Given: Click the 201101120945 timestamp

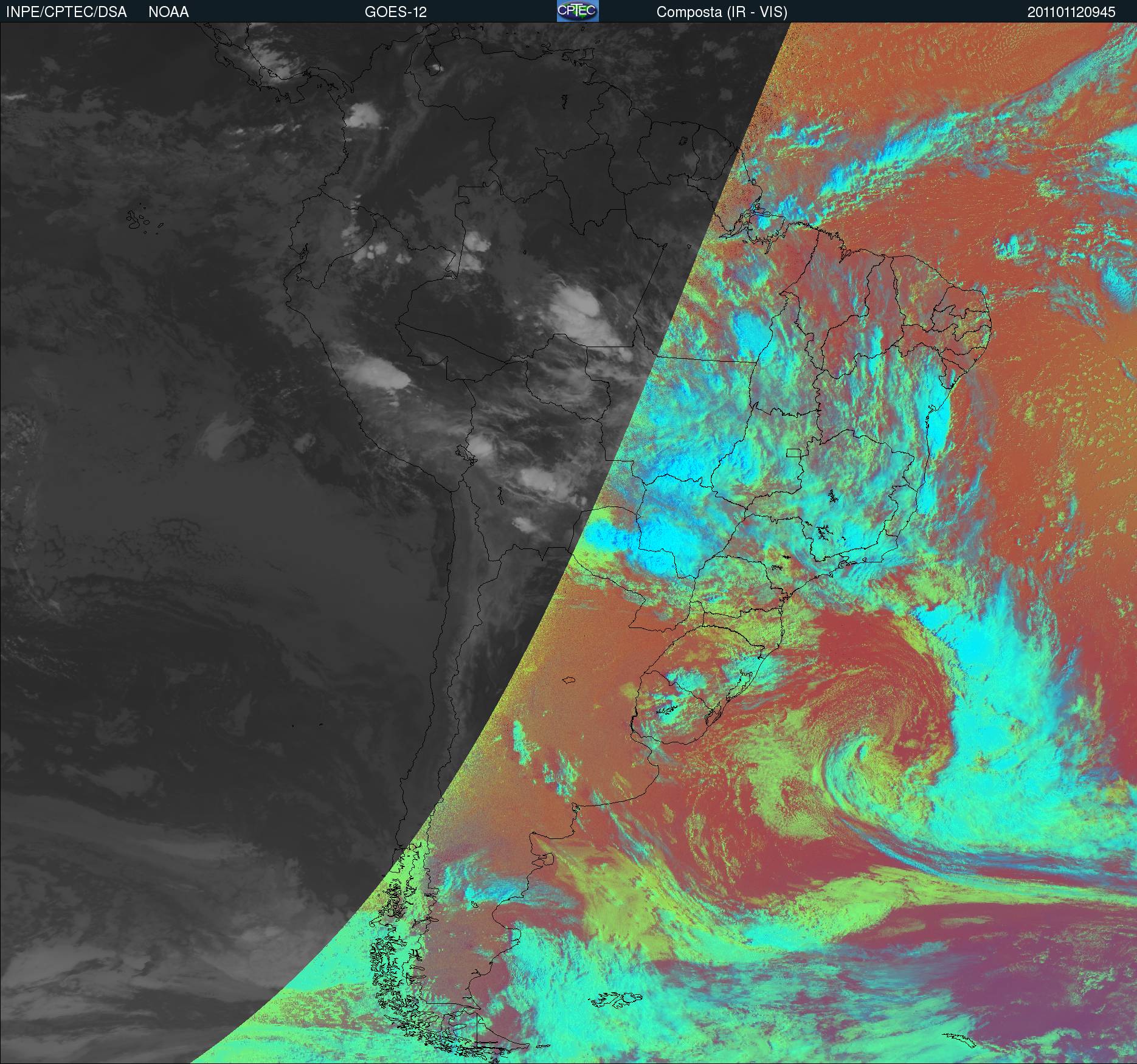Looking at the screenshot, I should click(x=1071, y=12).
